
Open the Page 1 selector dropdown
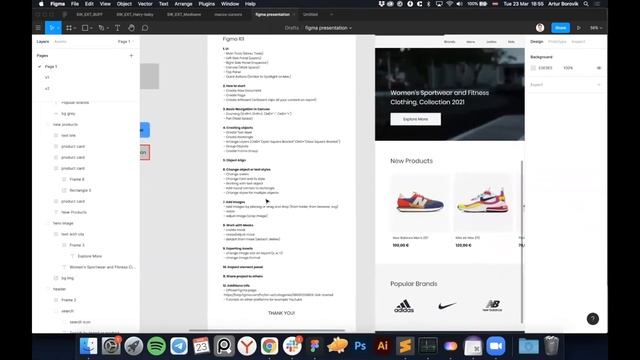pos(125,42)
